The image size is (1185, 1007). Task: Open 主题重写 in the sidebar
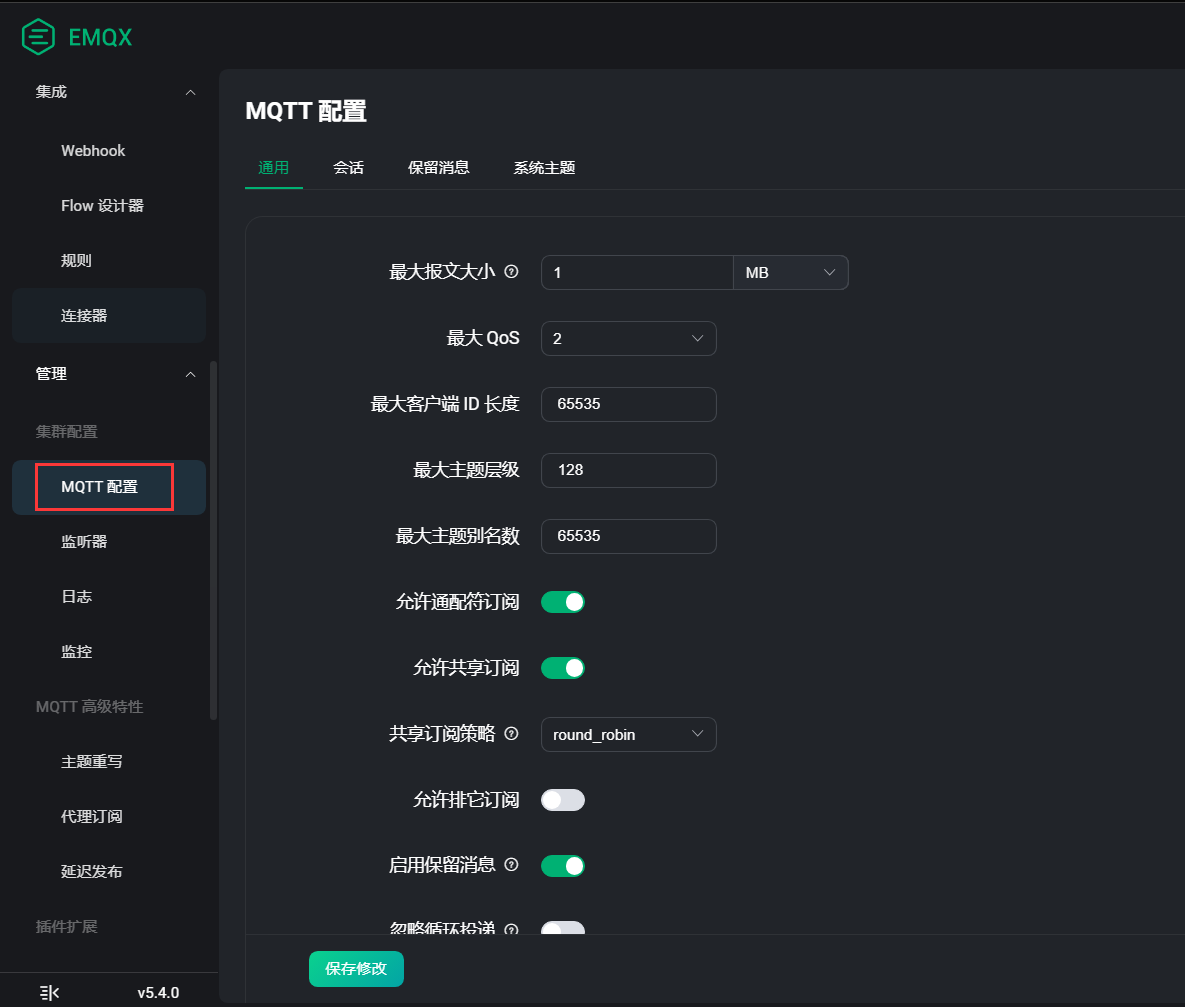(109, 761)
